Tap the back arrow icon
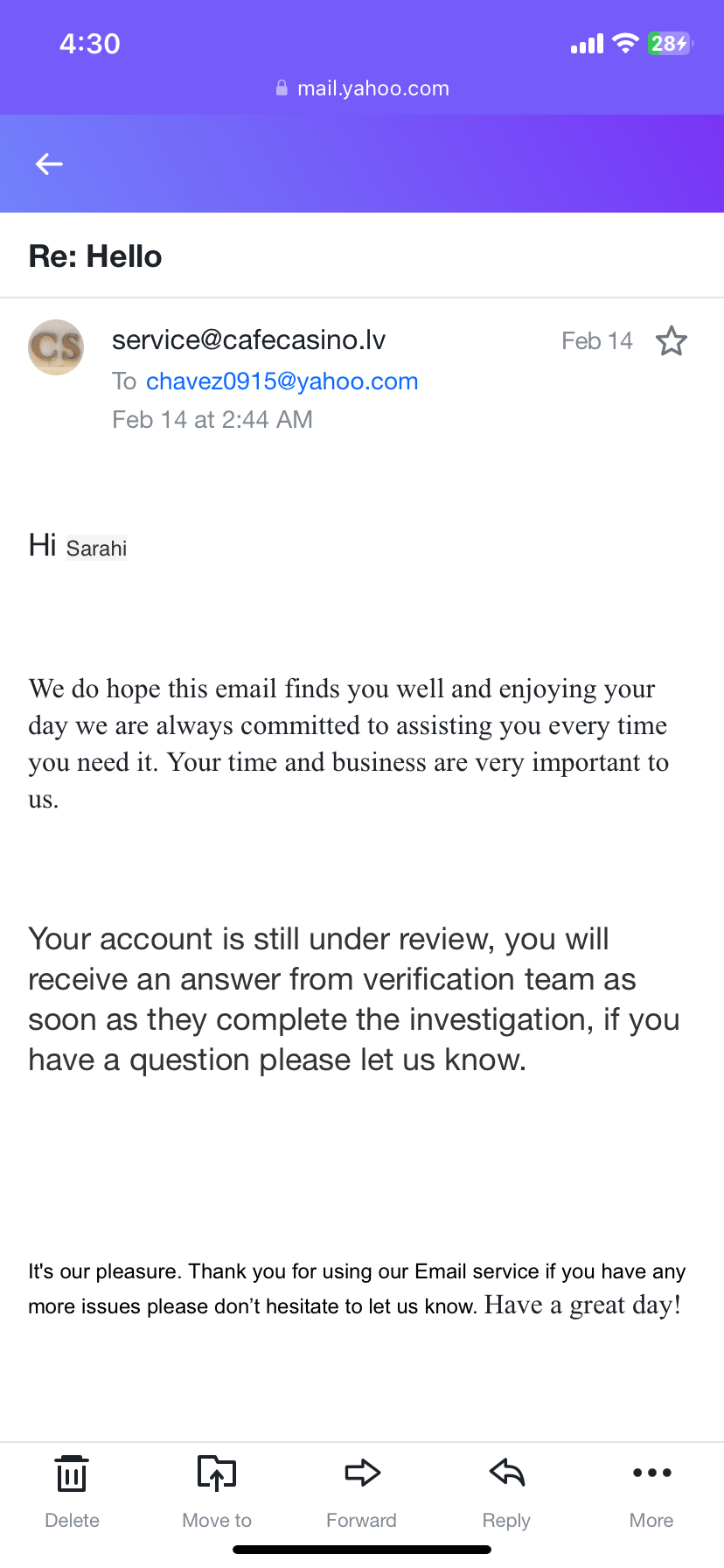Viewport: 724px width, 1568px height. click(49, 164)
